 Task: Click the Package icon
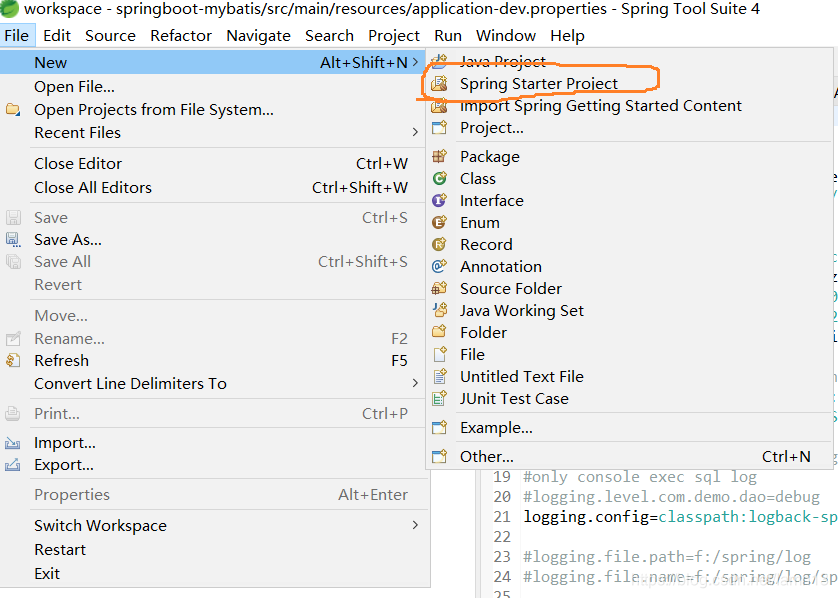point(439,156)
